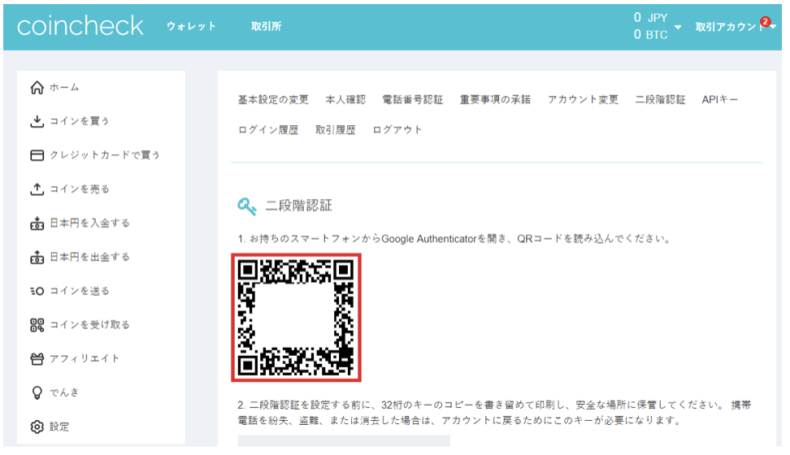The height and width of the screenshot is (455, 790).
Task: Open the ログイン履歴 tab
Action: [x=268, y=130]
